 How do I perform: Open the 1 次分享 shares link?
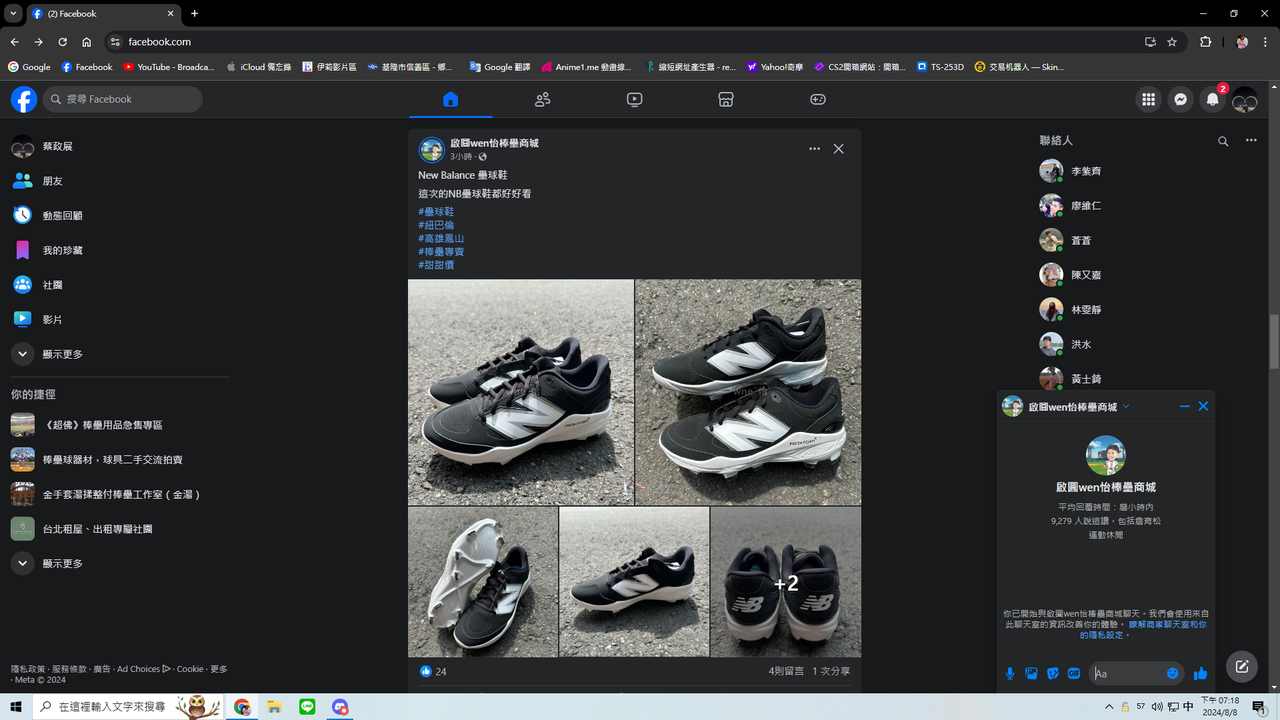(x=831, y=671)
